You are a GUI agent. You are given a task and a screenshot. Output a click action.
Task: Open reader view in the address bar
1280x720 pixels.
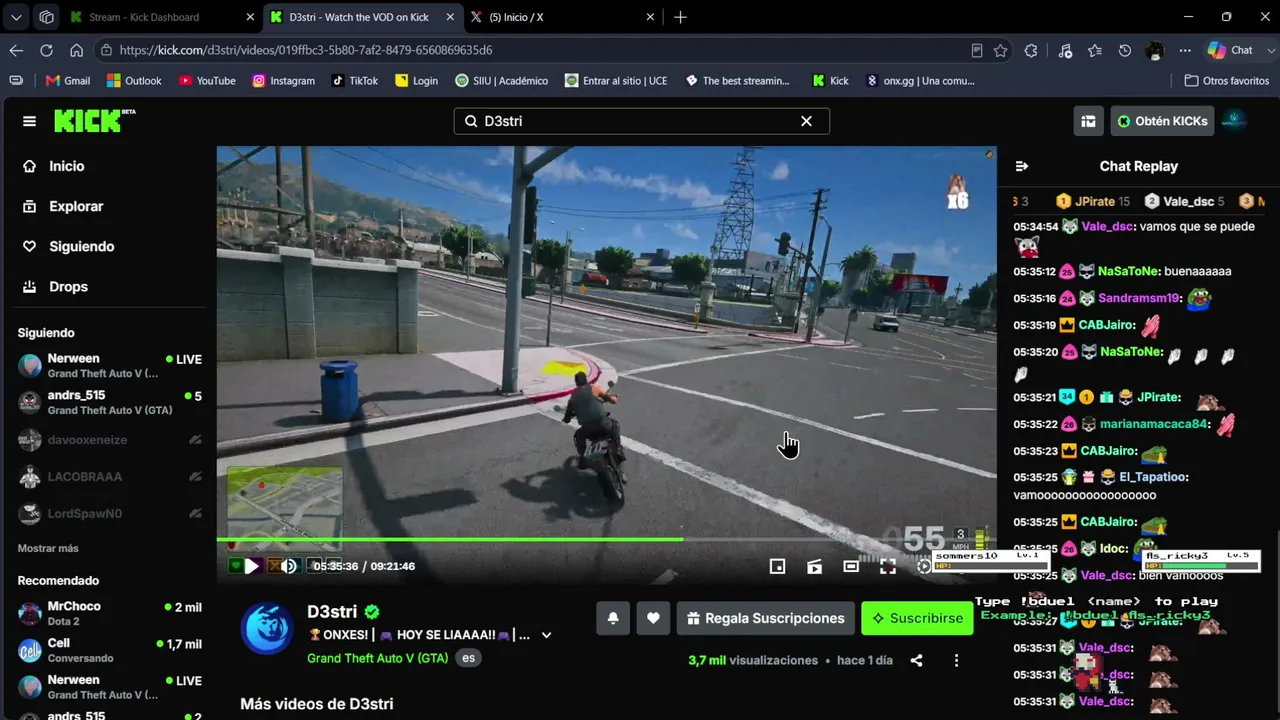(x=977, y=50)
